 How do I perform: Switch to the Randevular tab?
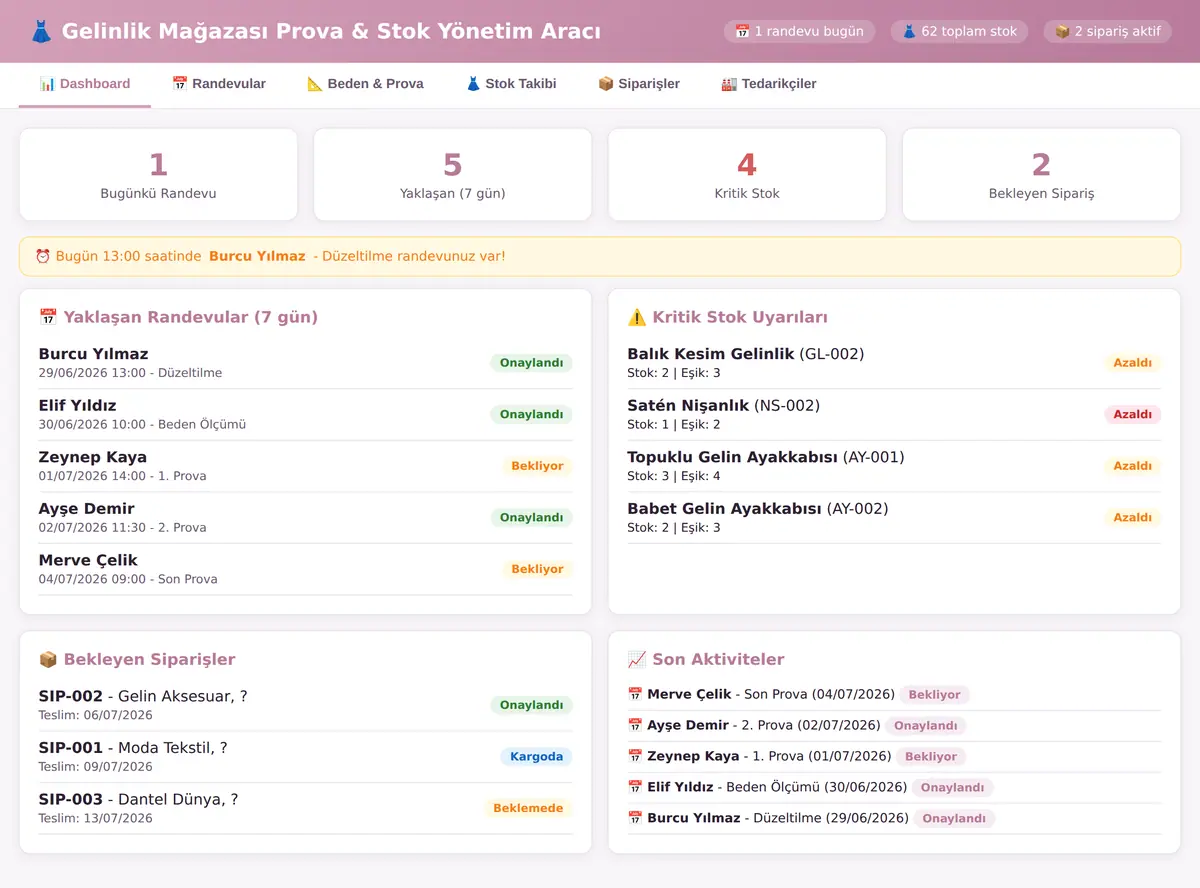pos(219,84)
